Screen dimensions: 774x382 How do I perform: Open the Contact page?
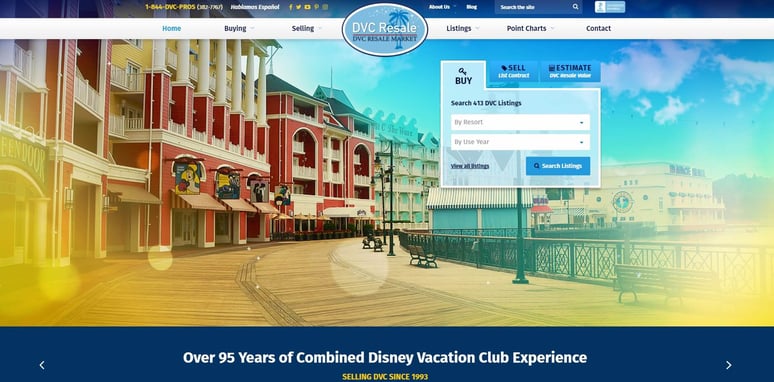(598, 29)
